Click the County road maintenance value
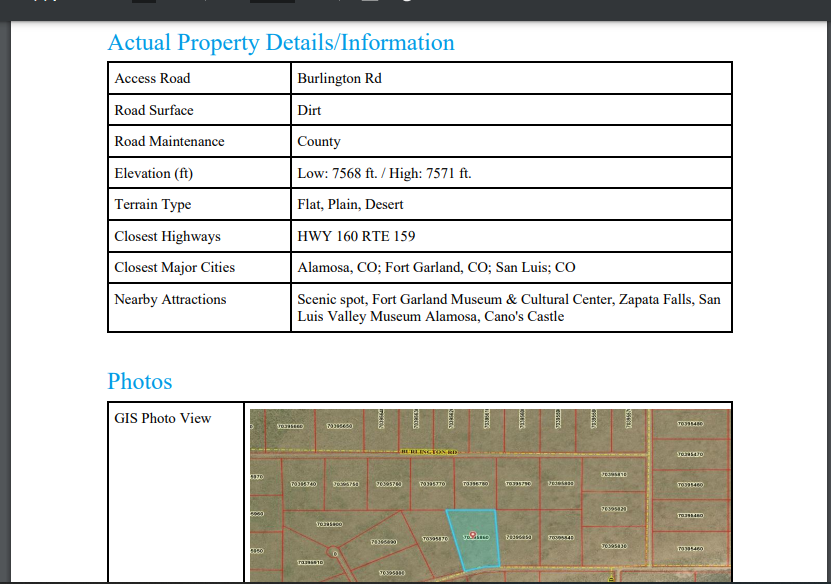Screen dimensions: 831x584 (319, 142)
